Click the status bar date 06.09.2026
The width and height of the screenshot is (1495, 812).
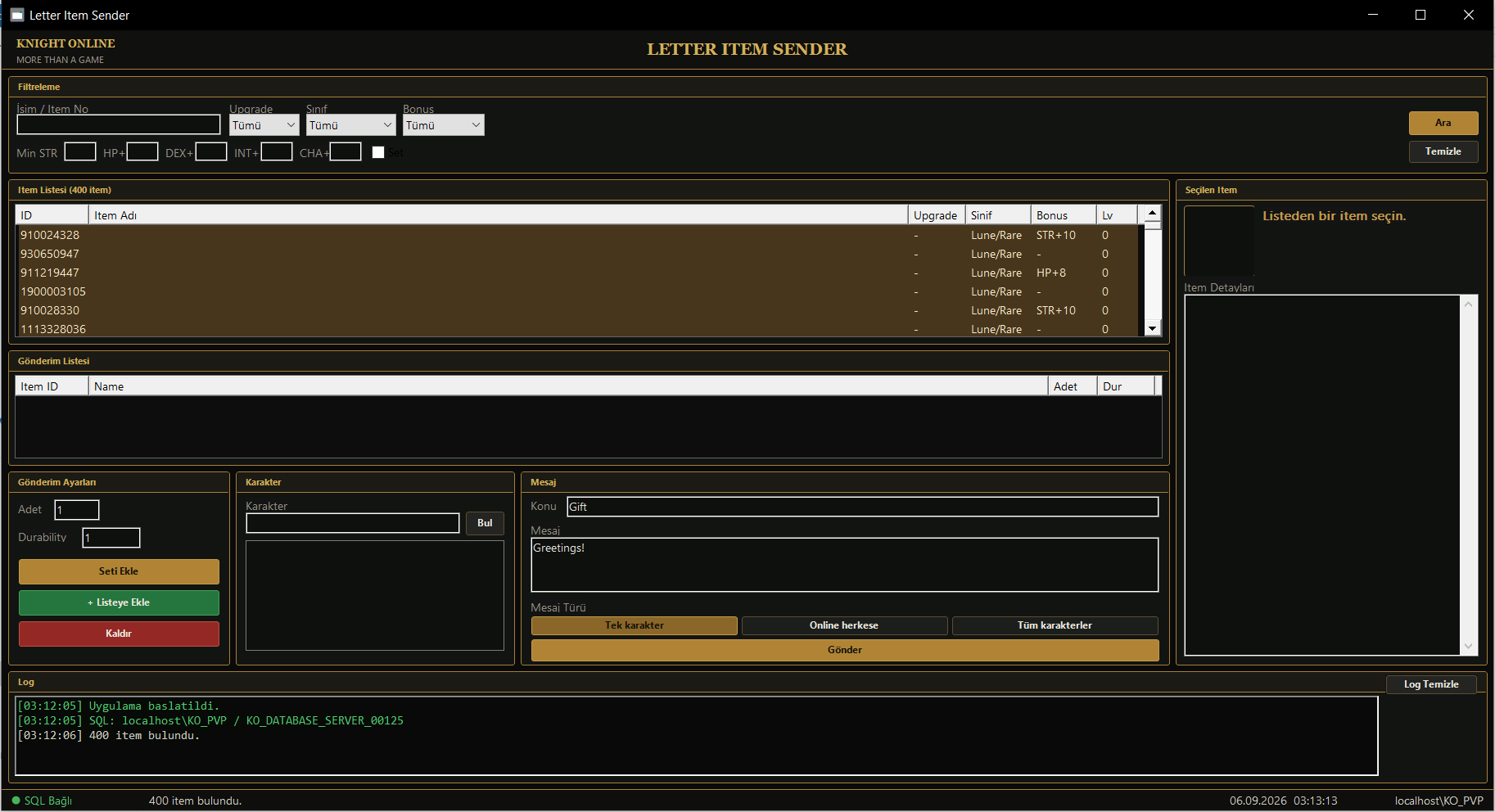point(1258,801)
